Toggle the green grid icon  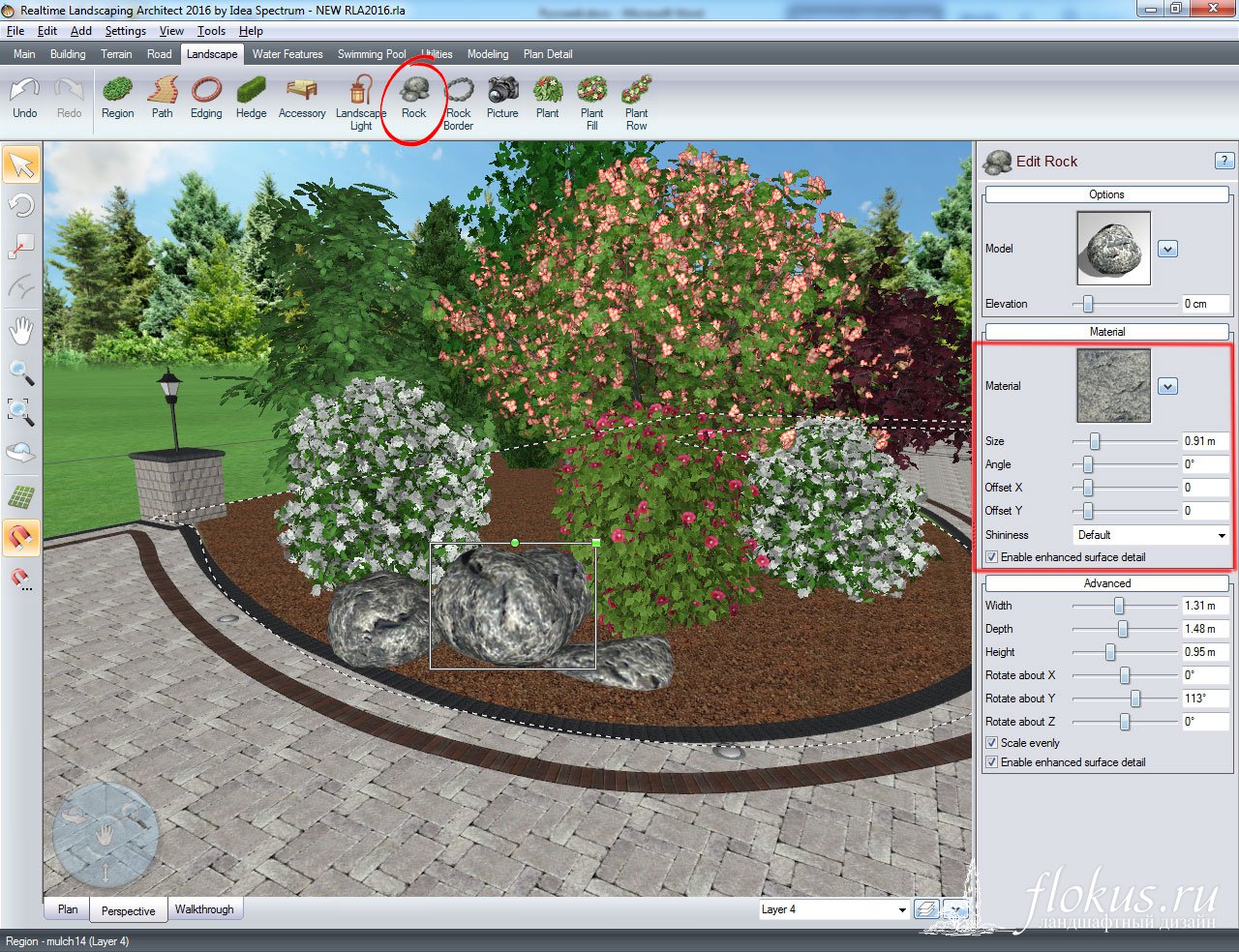21,497
